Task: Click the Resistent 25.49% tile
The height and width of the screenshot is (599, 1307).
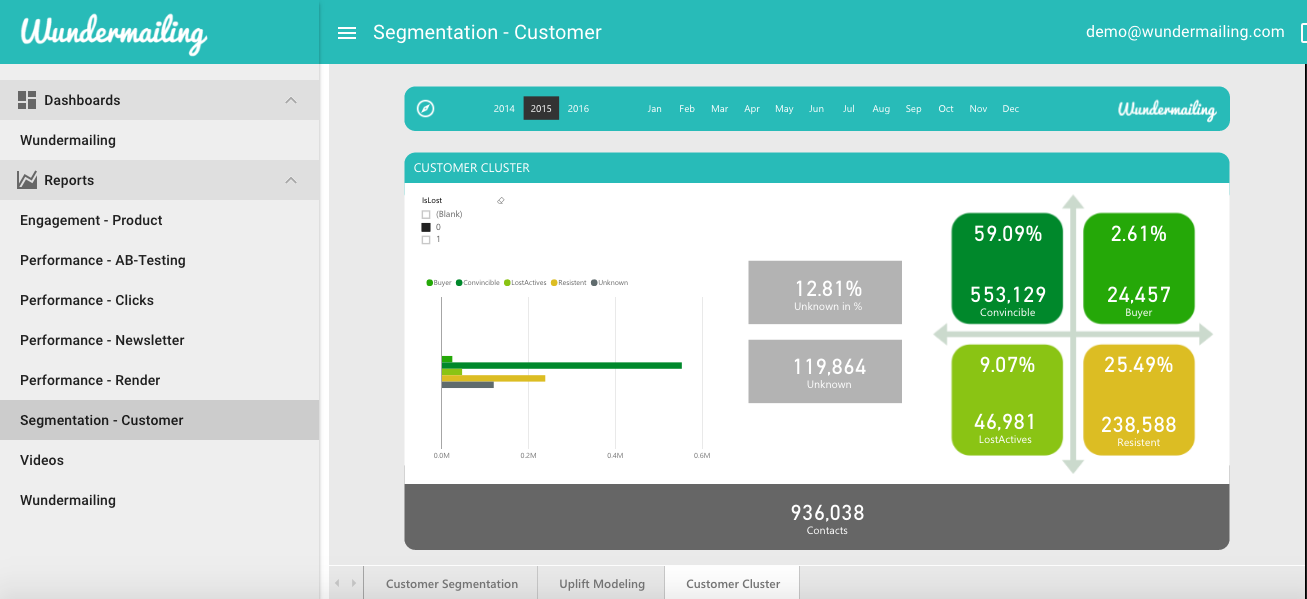Action: pyautogui.click(x=1139, y=400)
